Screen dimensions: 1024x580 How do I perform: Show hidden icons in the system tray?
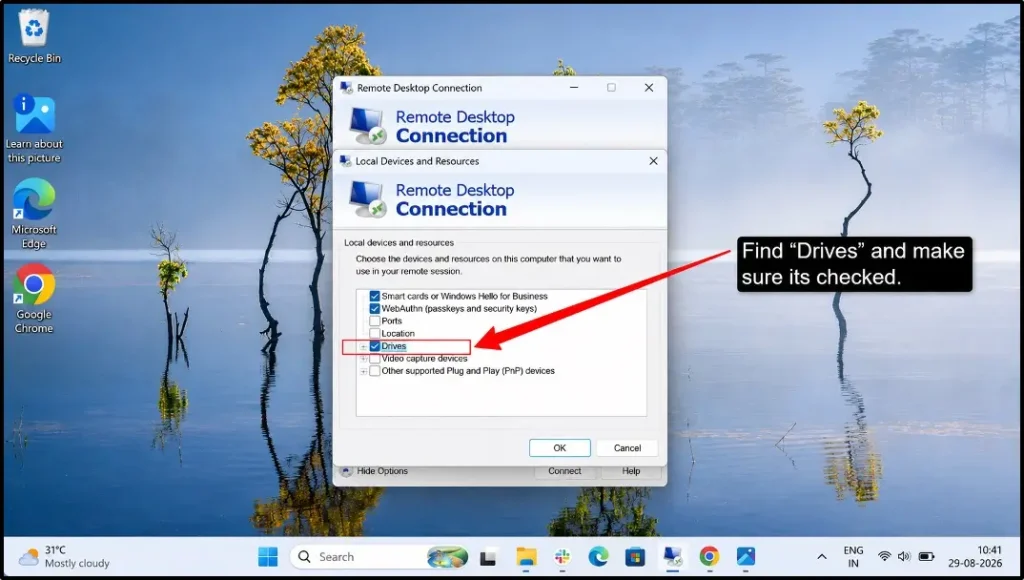(822, 557)
